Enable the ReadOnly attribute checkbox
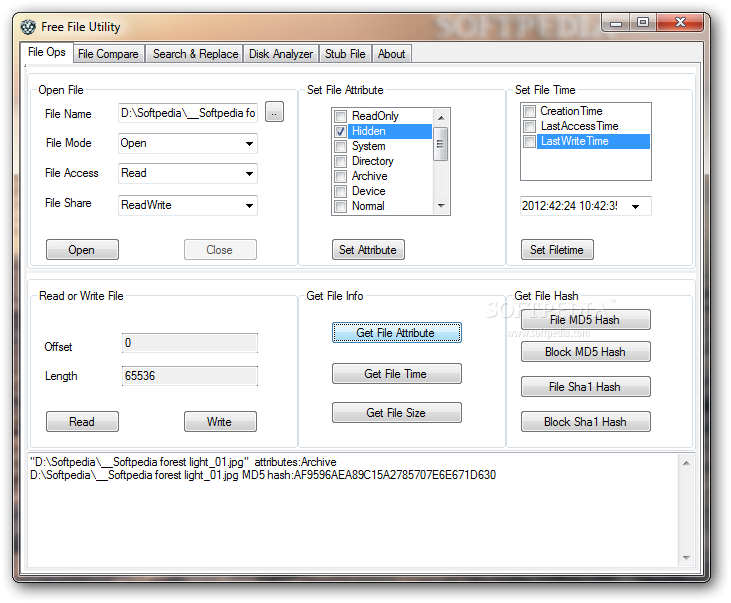Viewport: 731px width, 603px height. point(341,116)
